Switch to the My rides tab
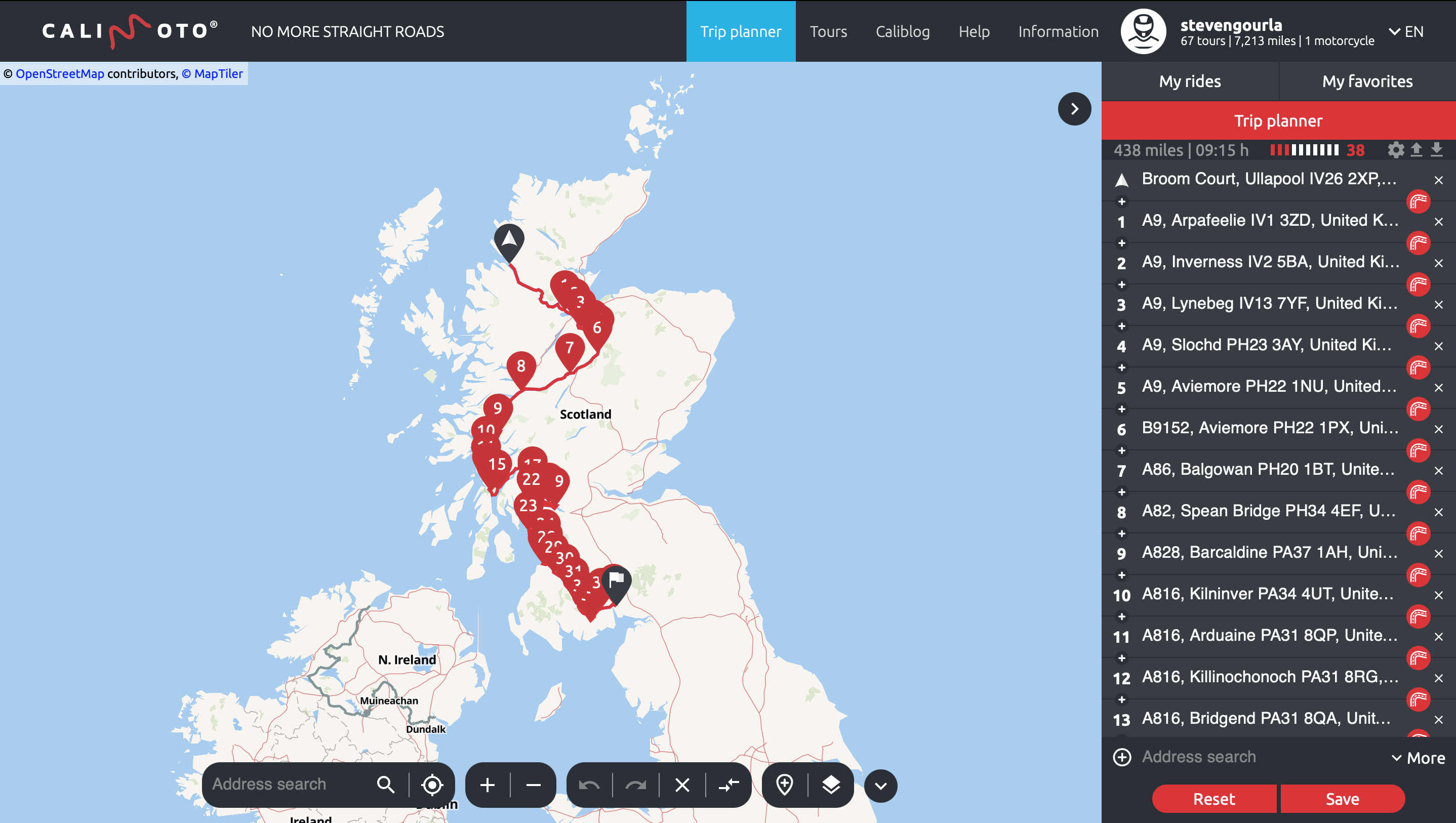This screenshot has width=1456, height=823. 1190,81
